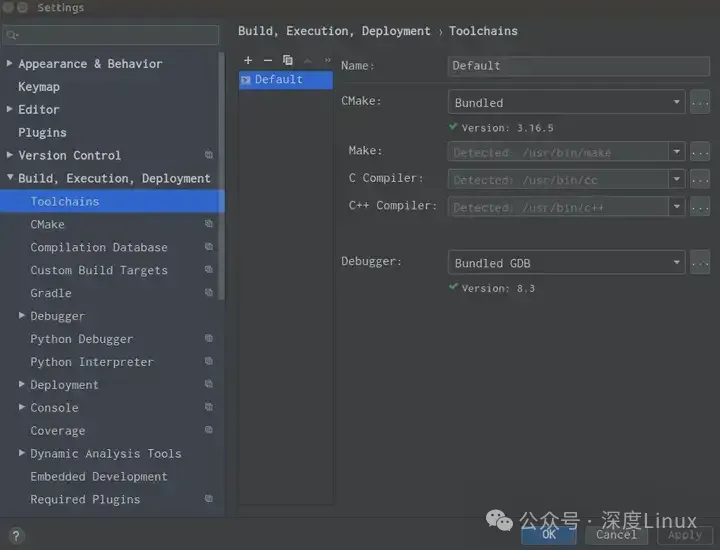
Task: Click the settings search field
Action: [x=112, y=36]
